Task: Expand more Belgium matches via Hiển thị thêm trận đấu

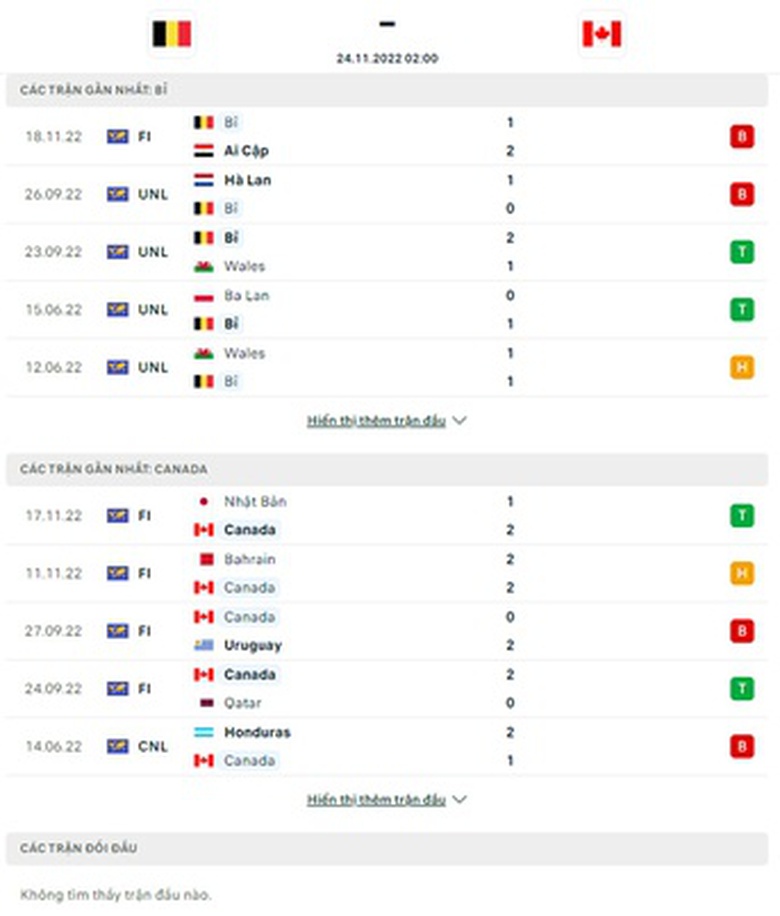Action: [376, 421]
